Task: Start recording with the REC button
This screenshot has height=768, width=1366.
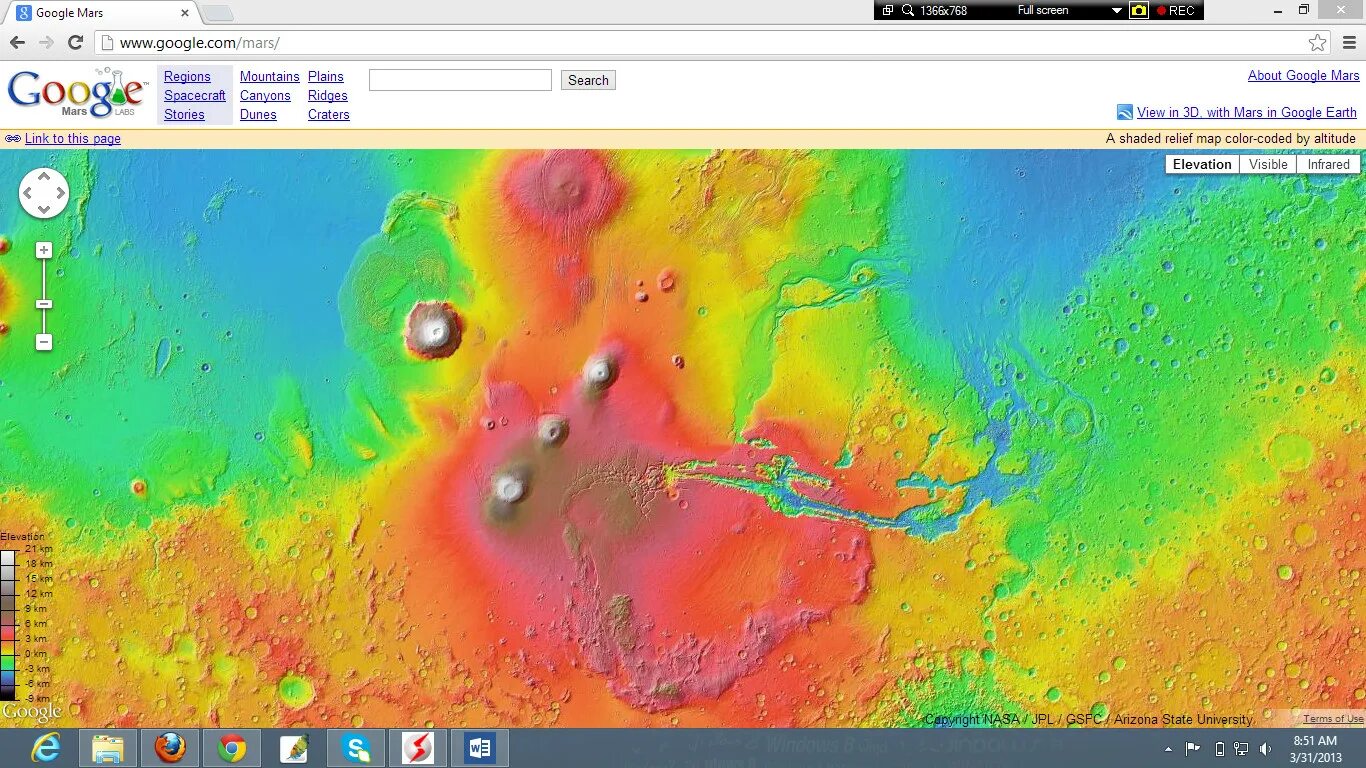Action: click(x=1176, y=10)
